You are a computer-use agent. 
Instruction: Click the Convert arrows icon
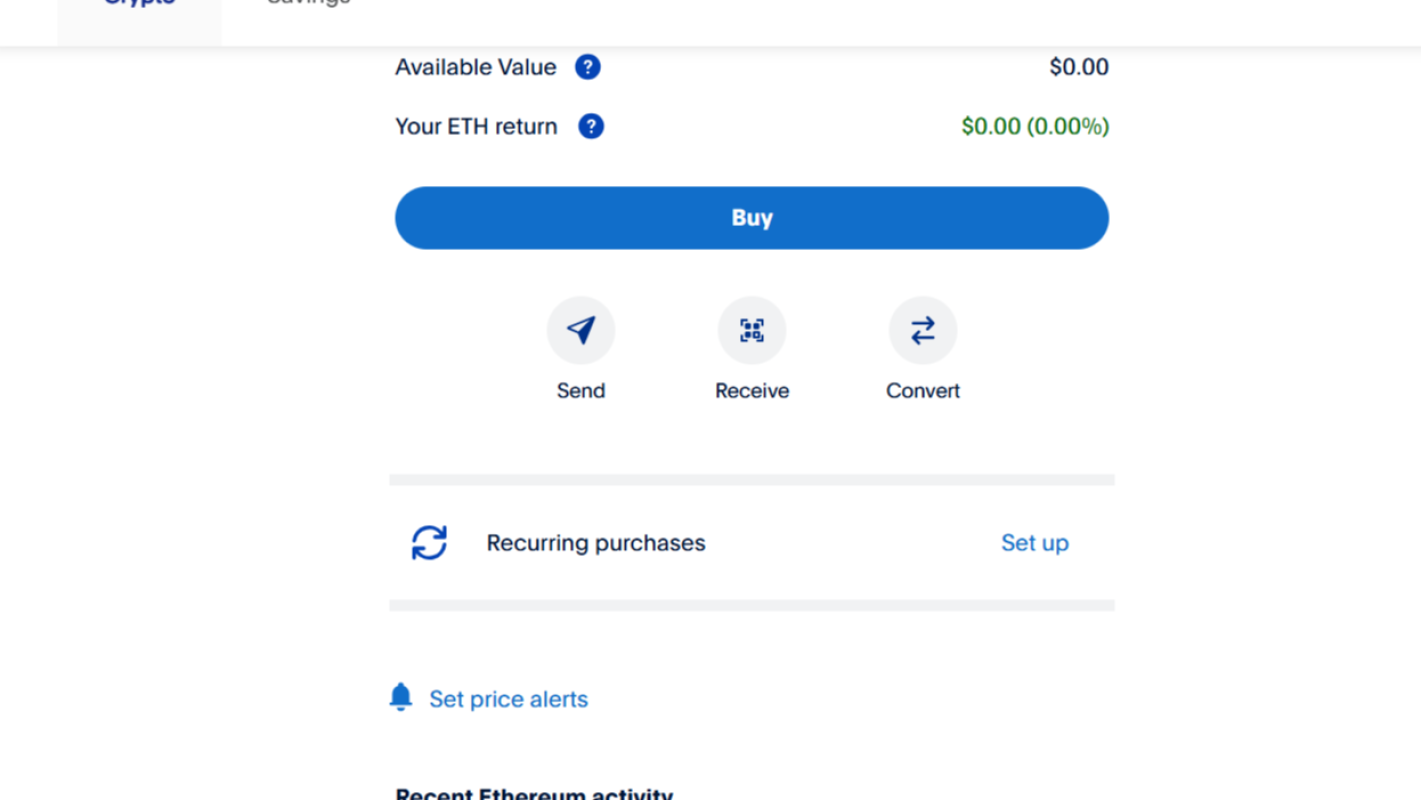pyautogui.click(x=922, y=331)
